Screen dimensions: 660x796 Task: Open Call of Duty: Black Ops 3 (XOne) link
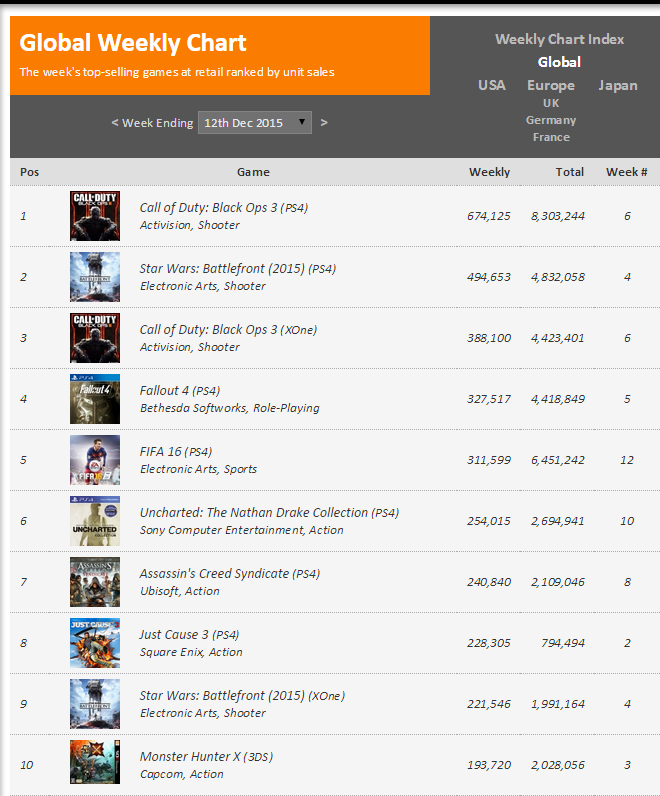[228, 330]
